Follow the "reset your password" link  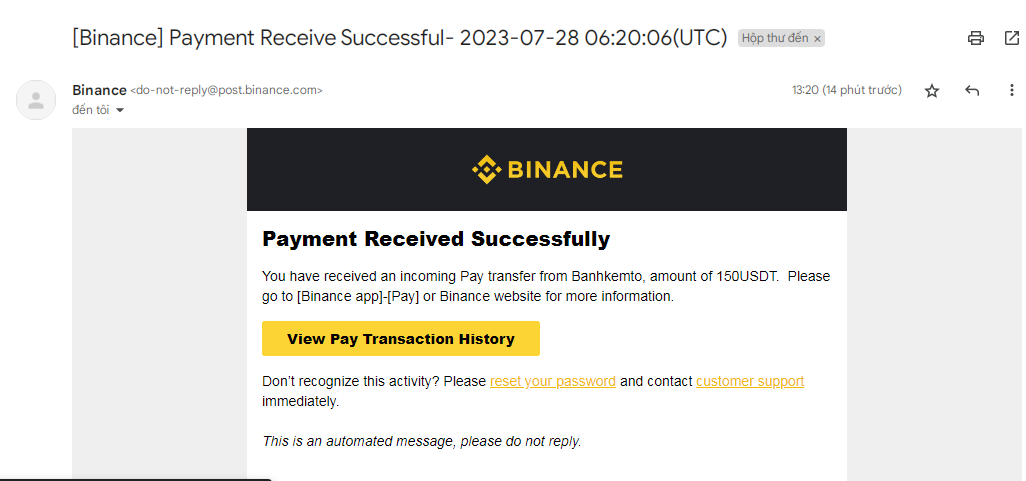coord(552,381)
